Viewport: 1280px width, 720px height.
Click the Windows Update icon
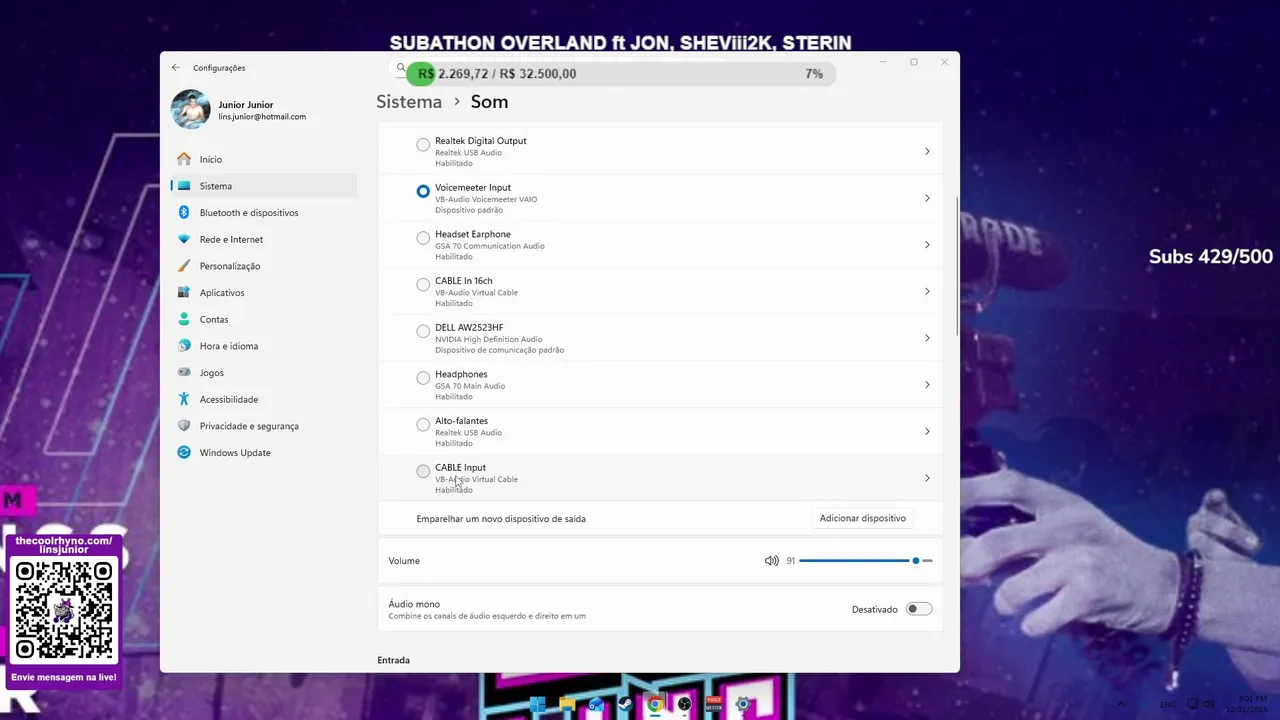pyautogui.click(x=184, y=452)
